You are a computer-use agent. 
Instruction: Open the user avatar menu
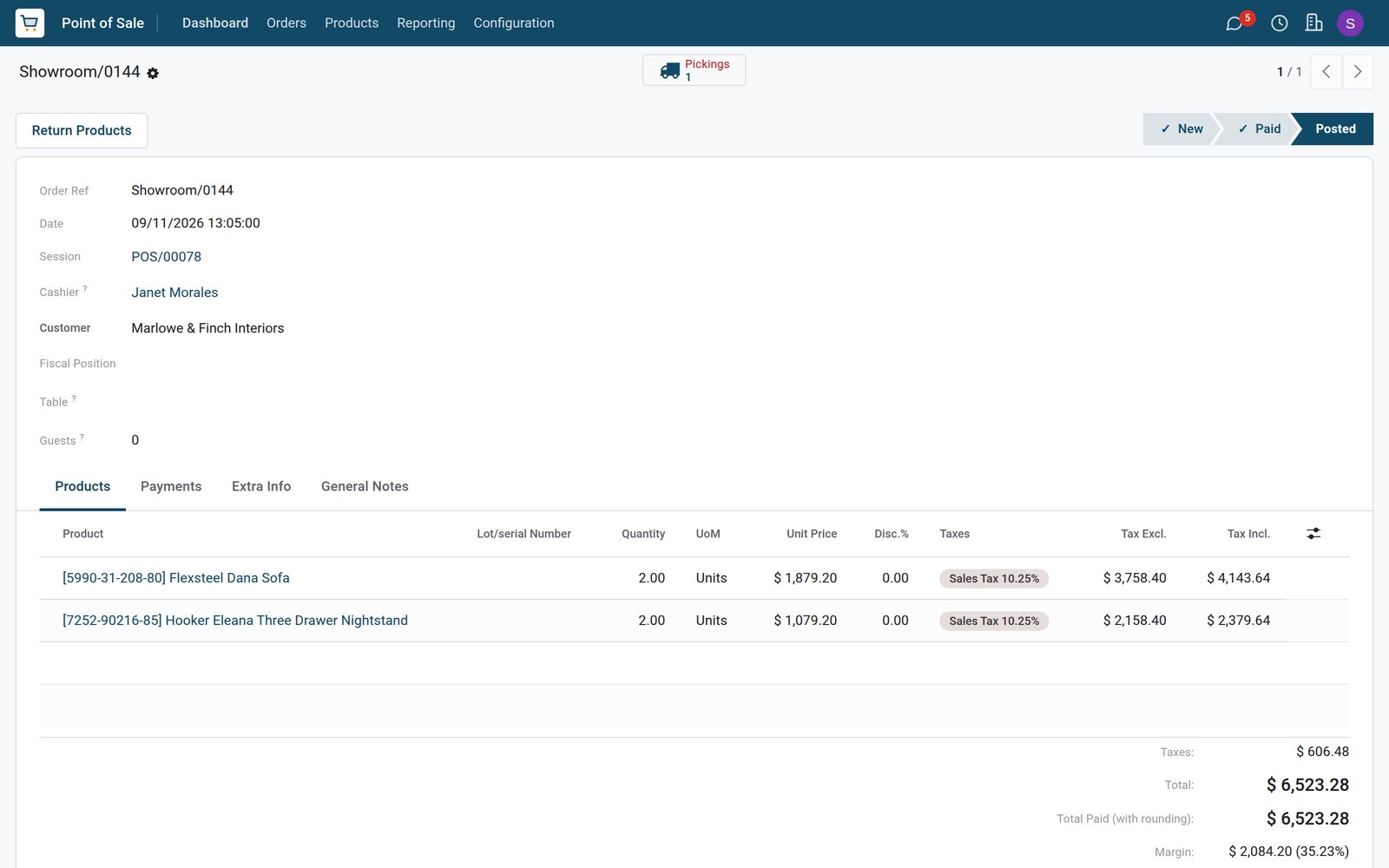tap(1350, 23)
